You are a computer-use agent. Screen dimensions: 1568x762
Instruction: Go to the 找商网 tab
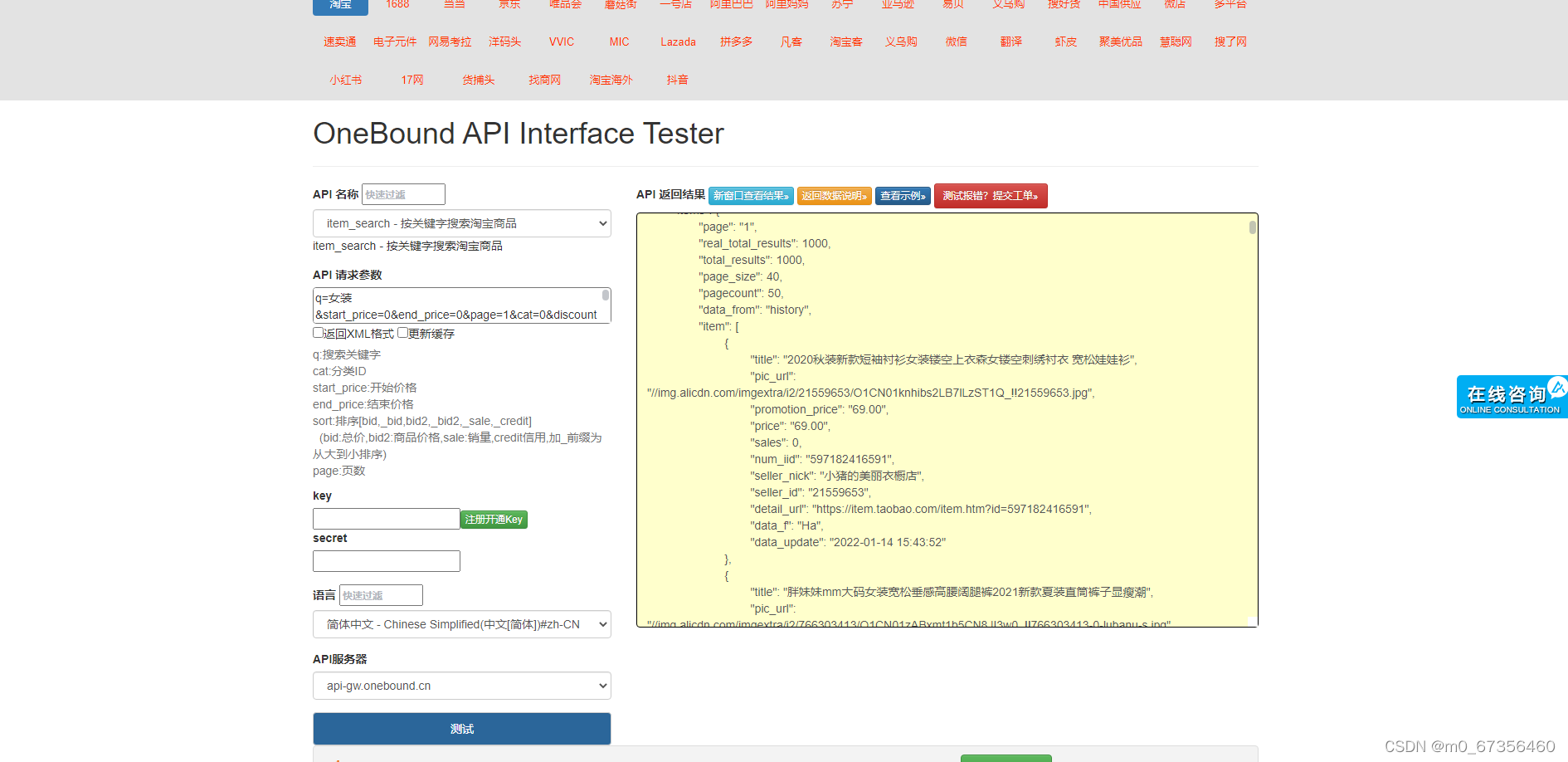pyautogui.click(x=545, y=80)
